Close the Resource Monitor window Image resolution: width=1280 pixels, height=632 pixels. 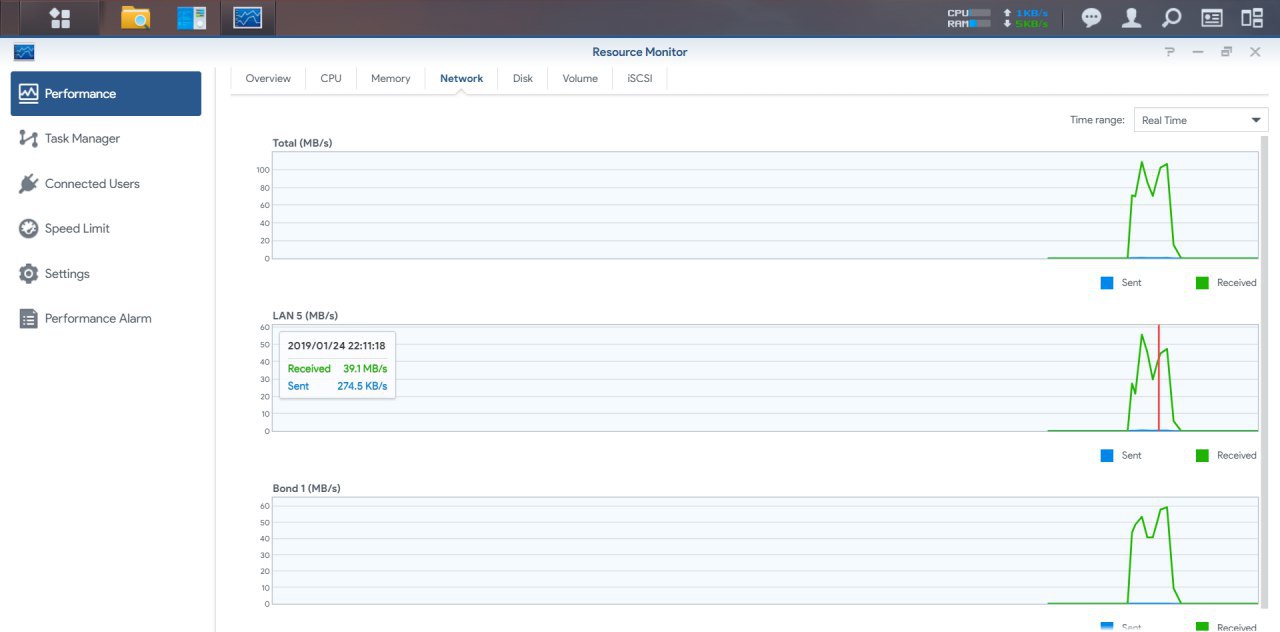point(1255,52)
